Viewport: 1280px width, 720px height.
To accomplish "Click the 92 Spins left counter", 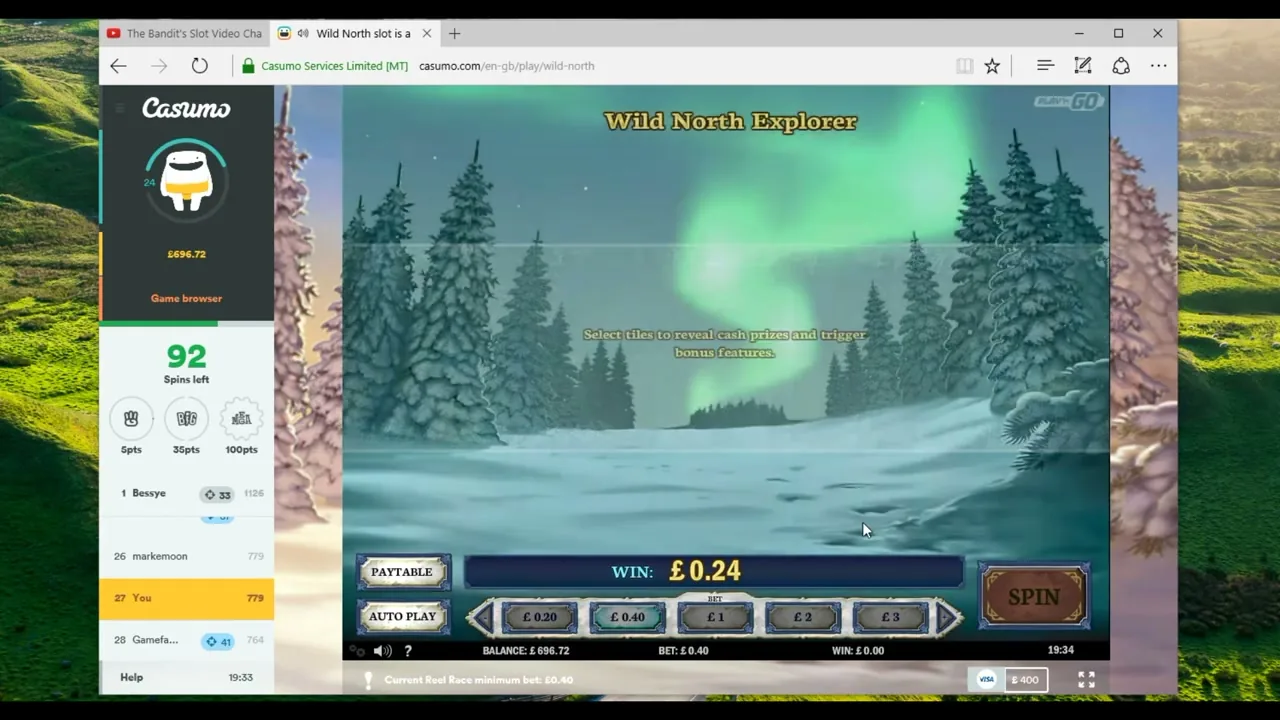I will click(186, 363).
